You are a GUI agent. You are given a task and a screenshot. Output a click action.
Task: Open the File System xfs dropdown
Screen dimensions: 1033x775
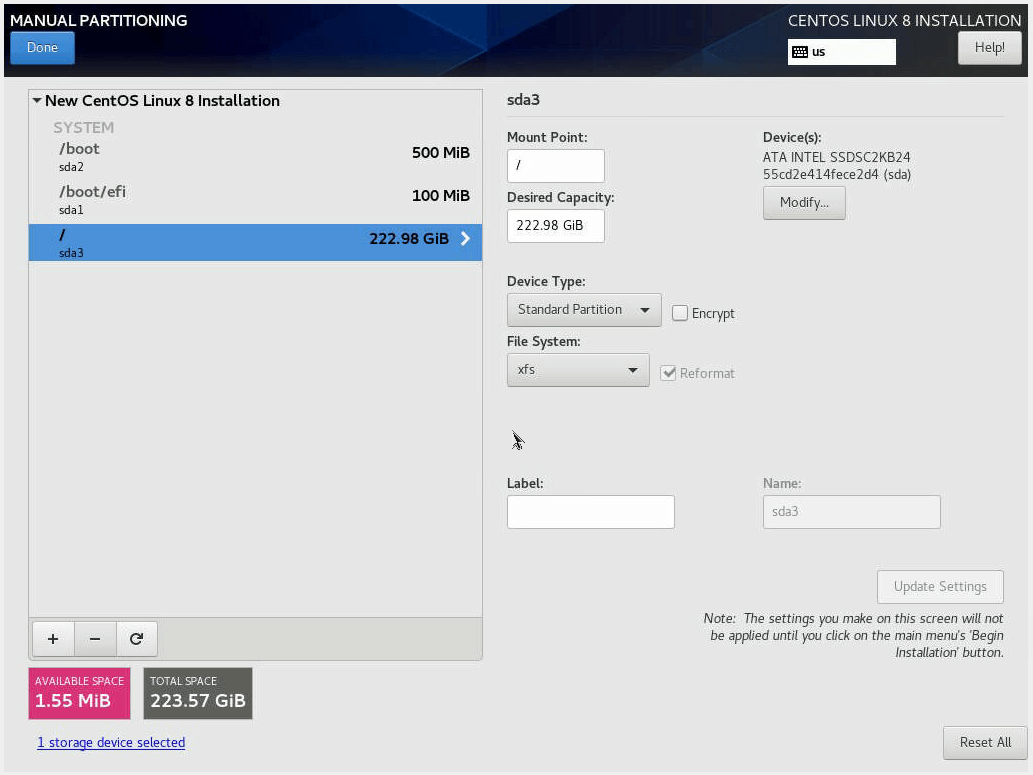pos(578,370)
